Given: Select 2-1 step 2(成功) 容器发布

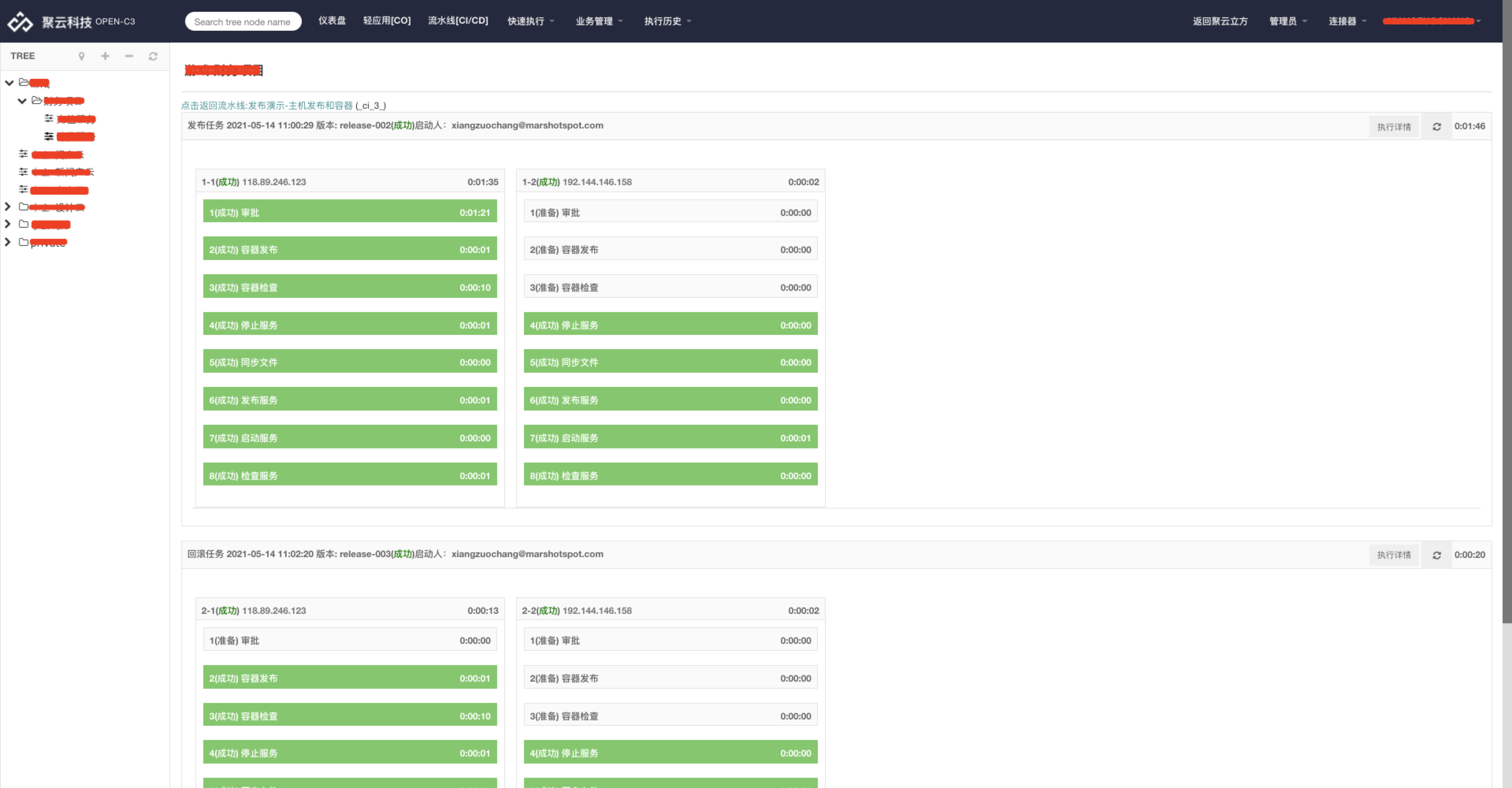Looking at the screenshot, I should click(350, 678).
